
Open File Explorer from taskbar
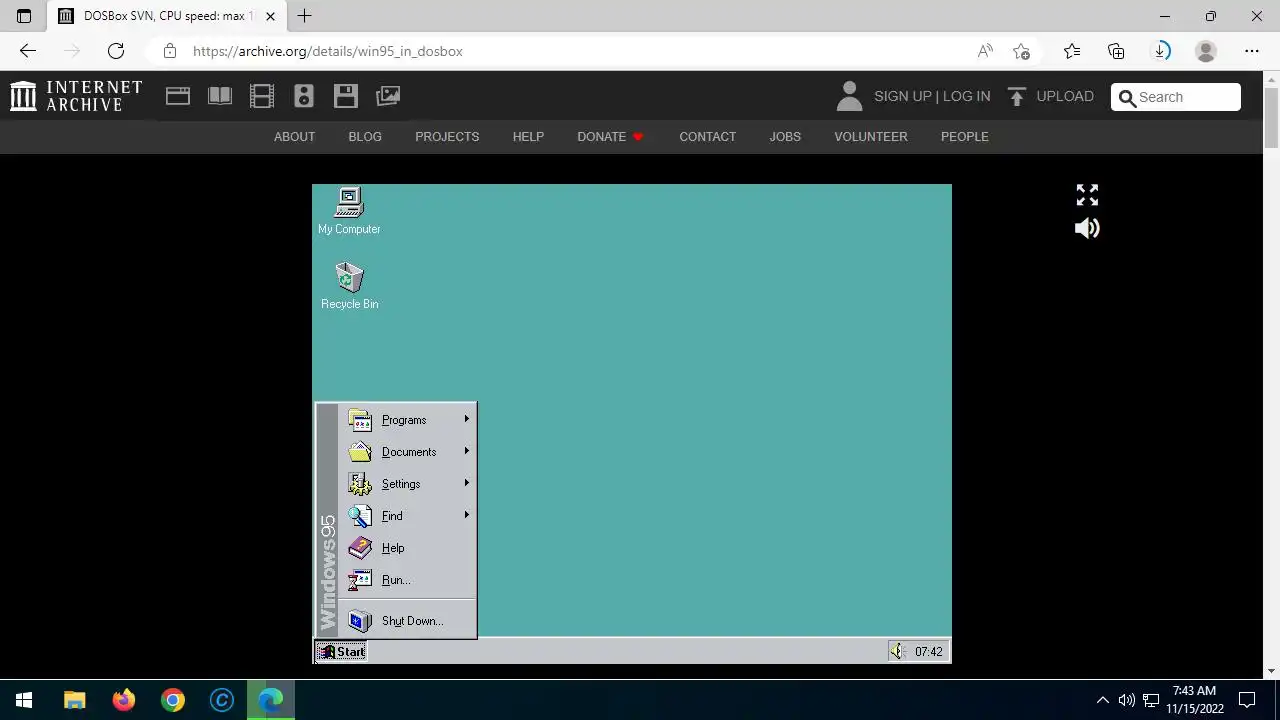[x=74, y=700]
